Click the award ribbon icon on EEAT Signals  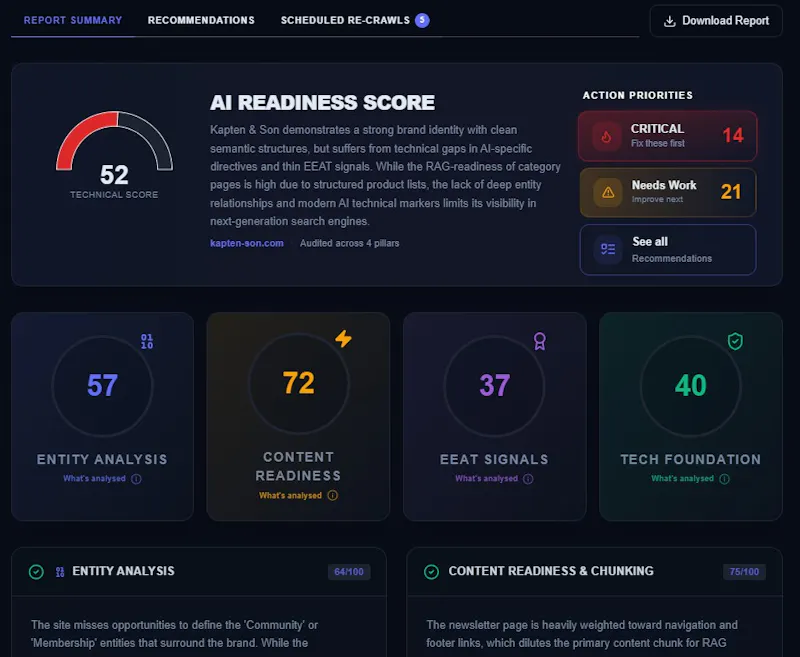(x=540, y=341)
